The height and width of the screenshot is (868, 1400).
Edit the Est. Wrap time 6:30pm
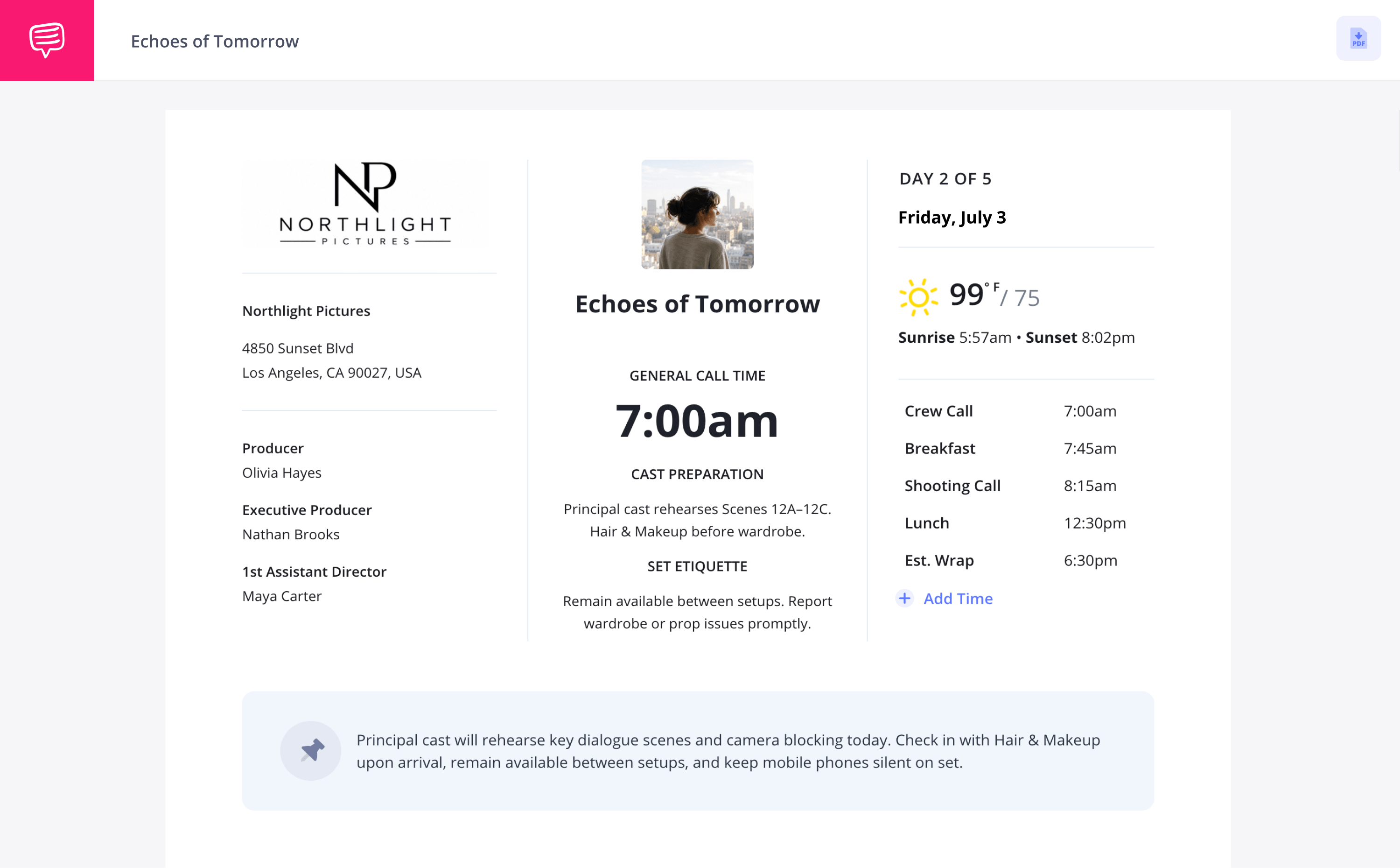(1091, 560)
